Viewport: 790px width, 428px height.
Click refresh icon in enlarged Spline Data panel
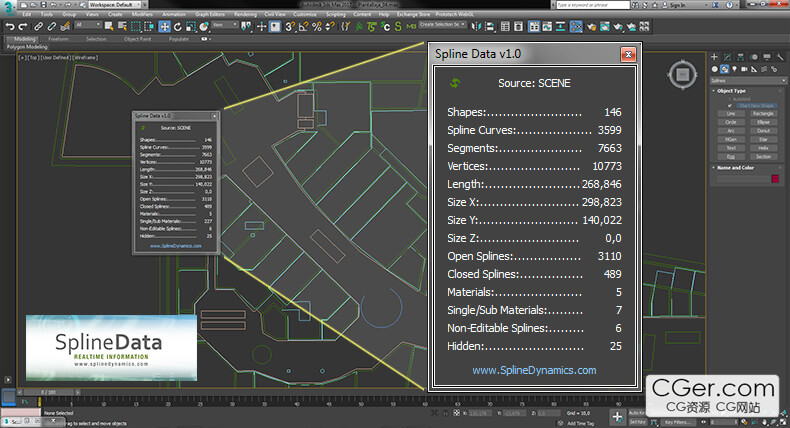(454, 83)
